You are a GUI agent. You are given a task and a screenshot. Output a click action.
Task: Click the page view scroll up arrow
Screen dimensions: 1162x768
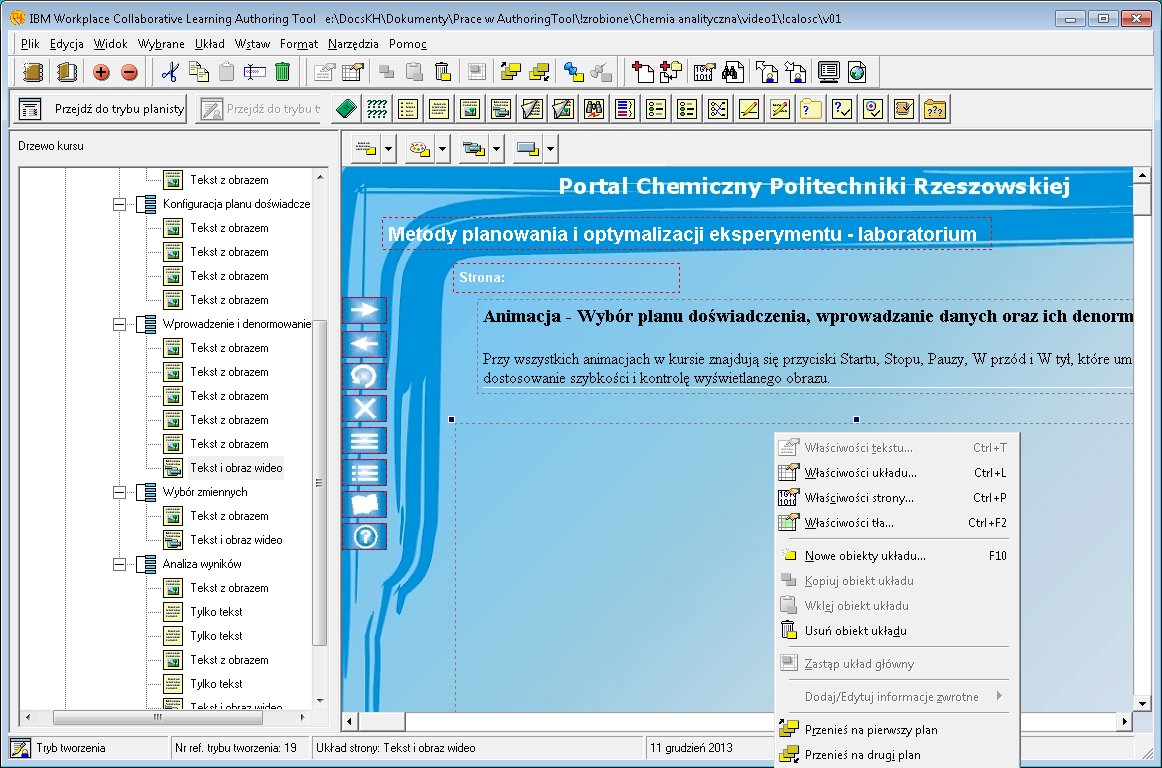[x=1142, y=176]
